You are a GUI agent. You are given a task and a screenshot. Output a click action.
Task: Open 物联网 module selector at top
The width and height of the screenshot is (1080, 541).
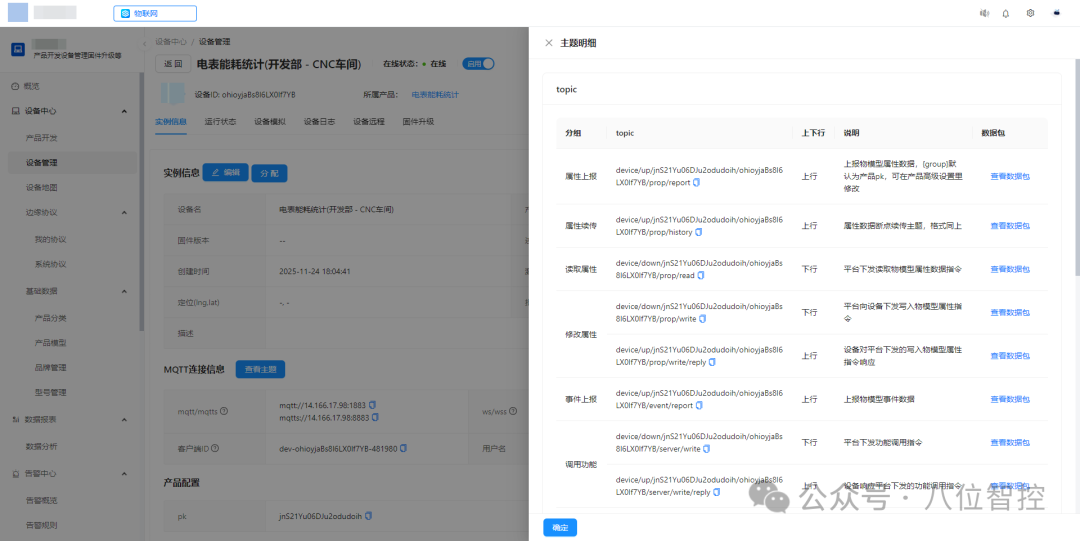(x=155, y=13)
